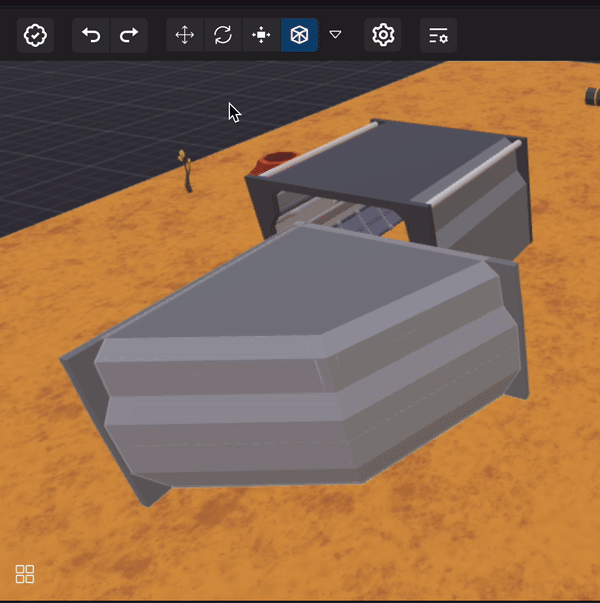Expand the dropdown triangle beside the cube tool
The width and height of the screenshot is (600, 603).
point(336,35)
